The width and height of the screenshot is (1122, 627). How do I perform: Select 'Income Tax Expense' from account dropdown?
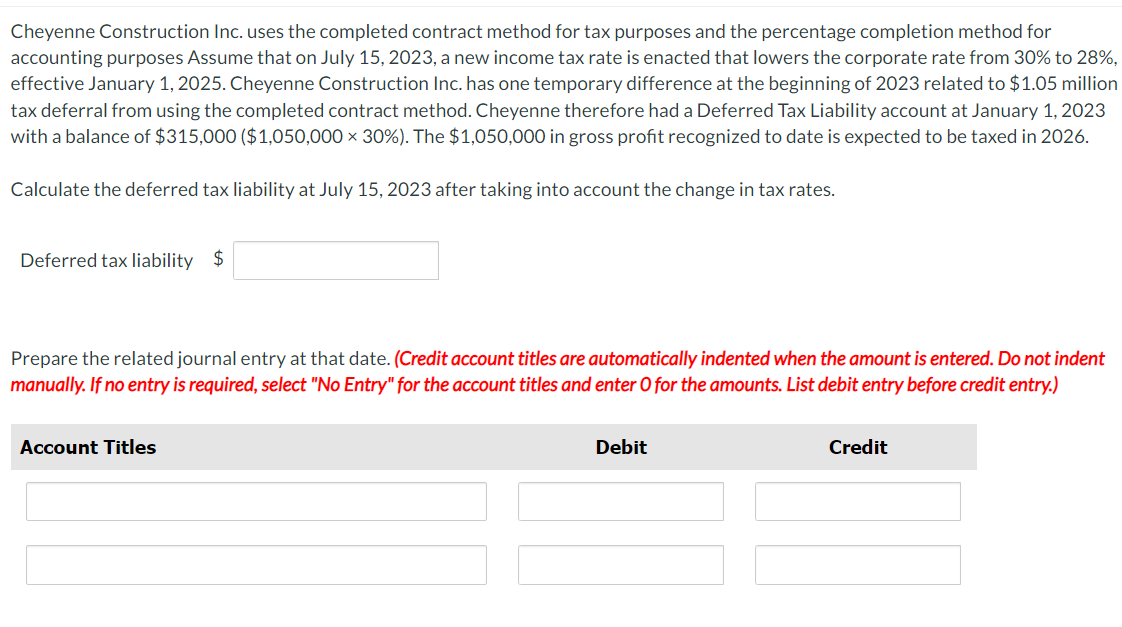[256, 501]
